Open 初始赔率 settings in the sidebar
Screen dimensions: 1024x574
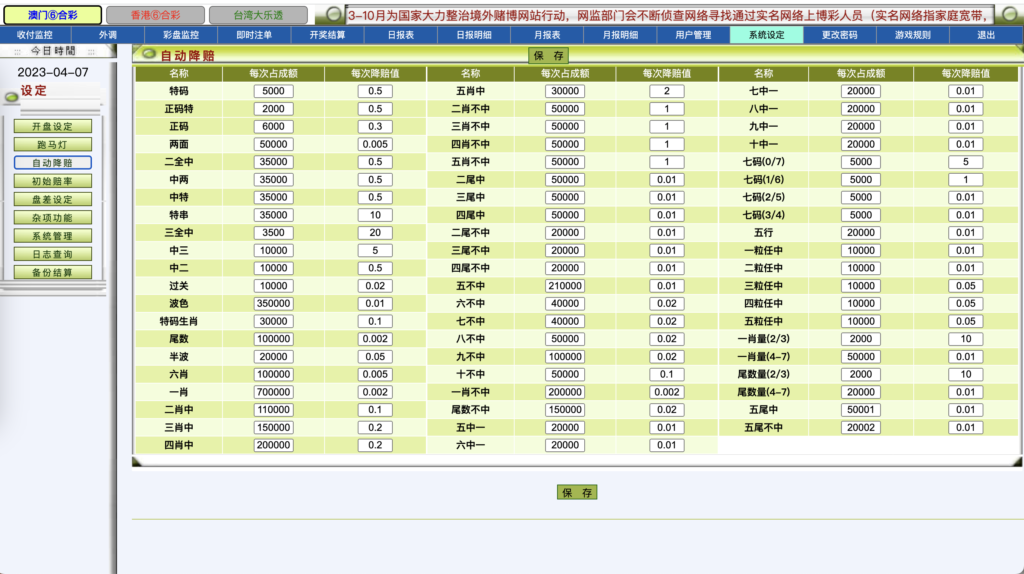(52, 181)
